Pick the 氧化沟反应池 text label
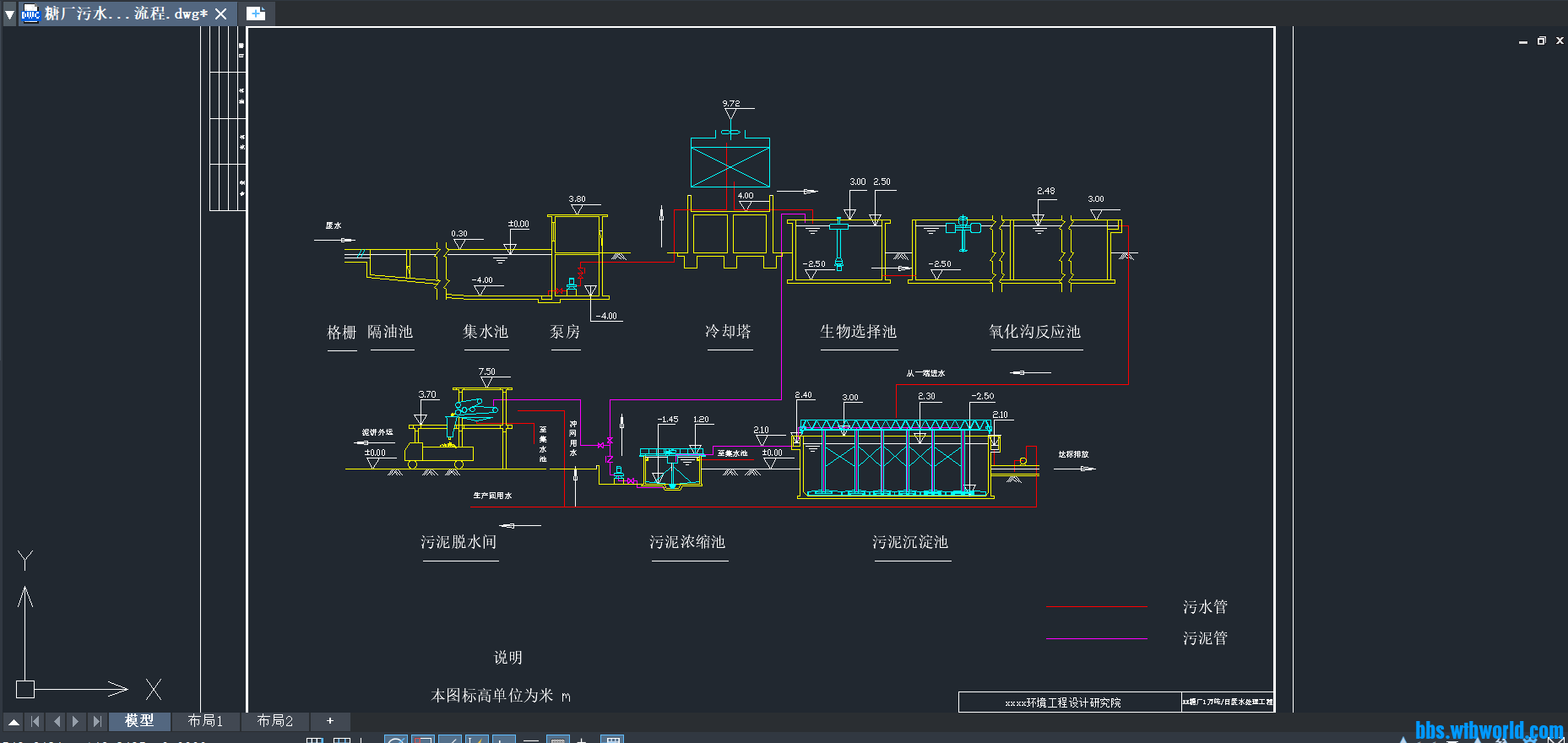The width and height of the screenshot is (1568, 743). [x=1034, y=332]
